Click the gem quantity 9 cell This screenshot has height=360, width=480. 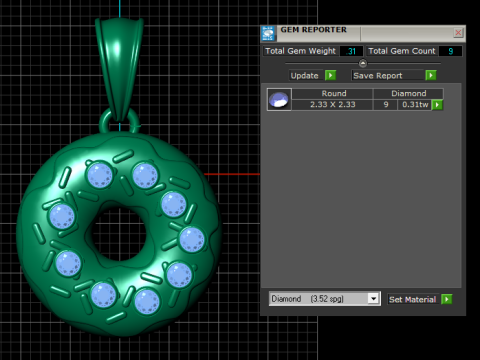[386, 105]
